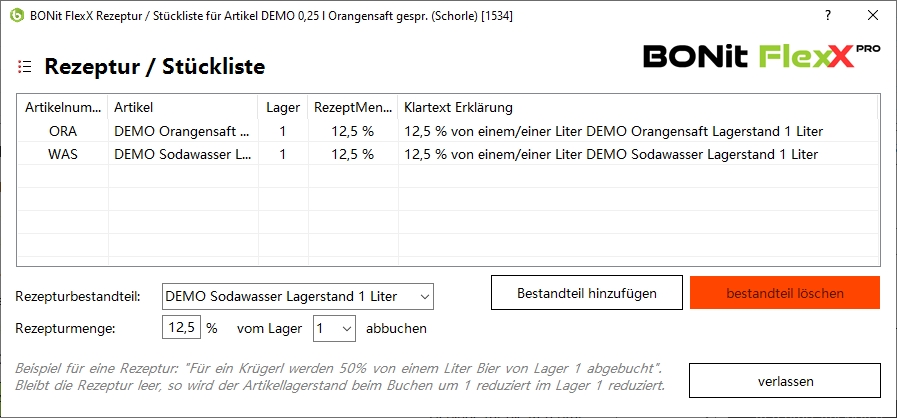Image resolution: width=897 pixels, height=418 pixels.
Task: Click the RezeptMenge column header
Action: pyautogui.click(x=352, y=108)
